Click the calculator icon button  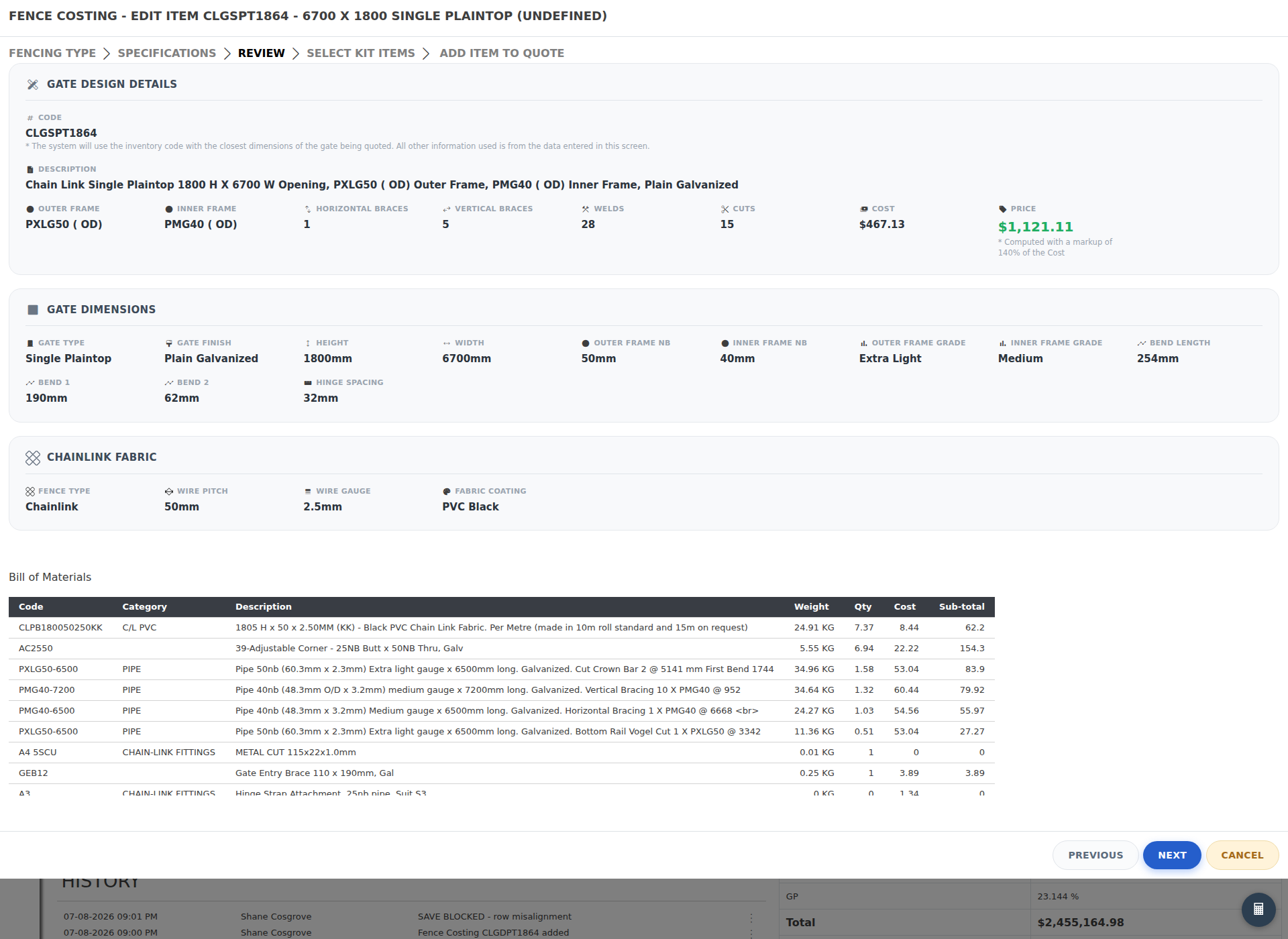point(1258,909)
